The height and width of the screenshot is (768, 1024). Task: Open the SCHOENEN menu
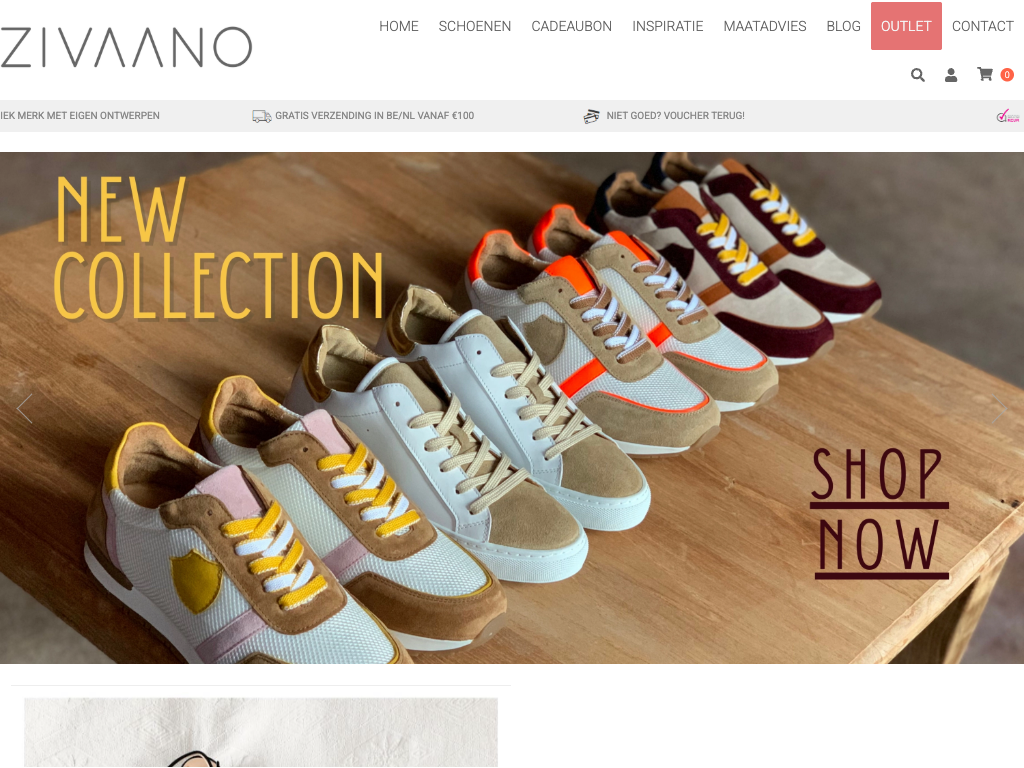[x=475, y=26]
